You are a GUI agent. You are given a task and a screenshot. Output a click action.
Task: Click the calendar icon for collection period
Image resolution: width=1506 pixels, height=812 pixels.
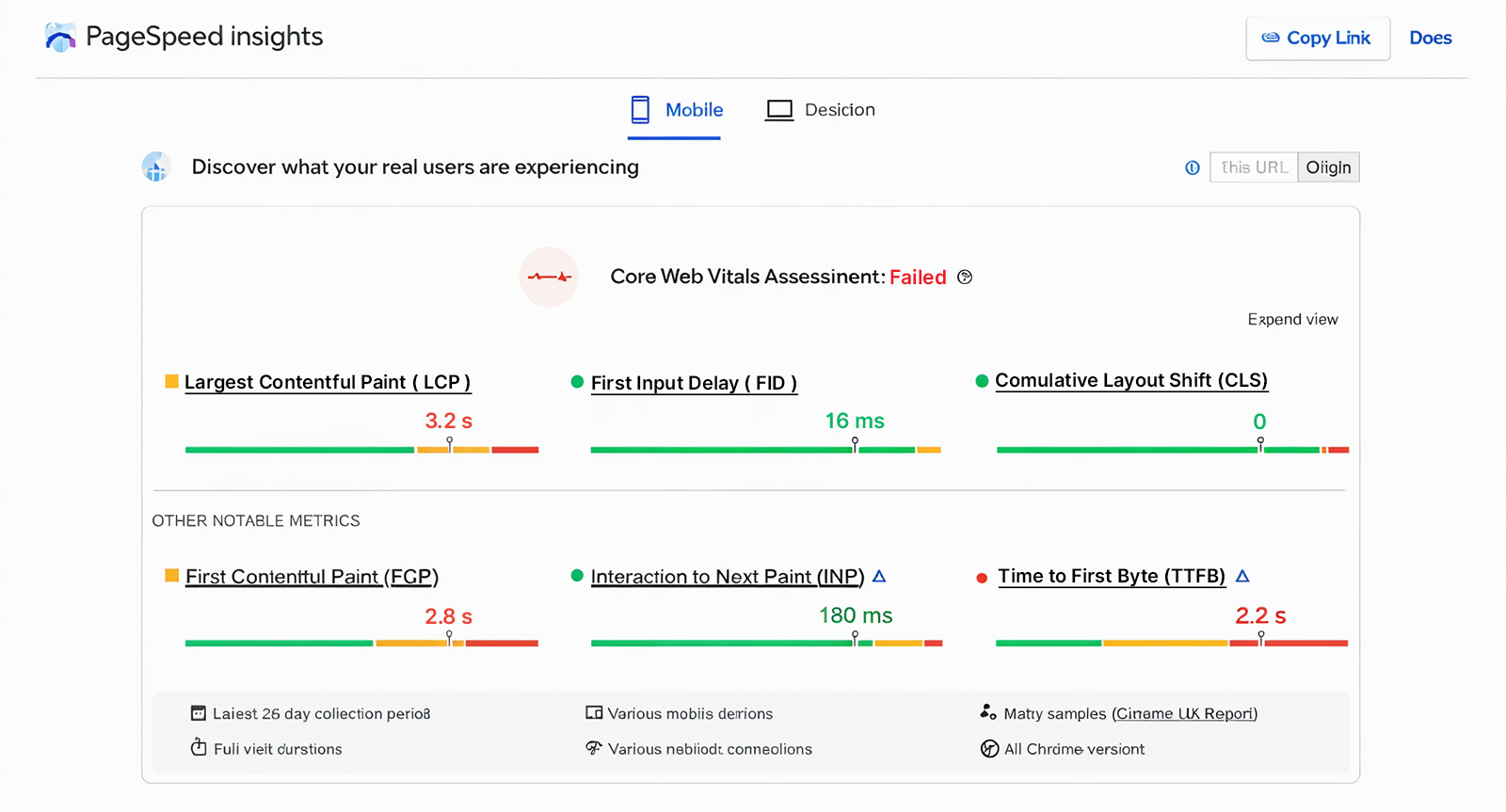click(199, 713)
